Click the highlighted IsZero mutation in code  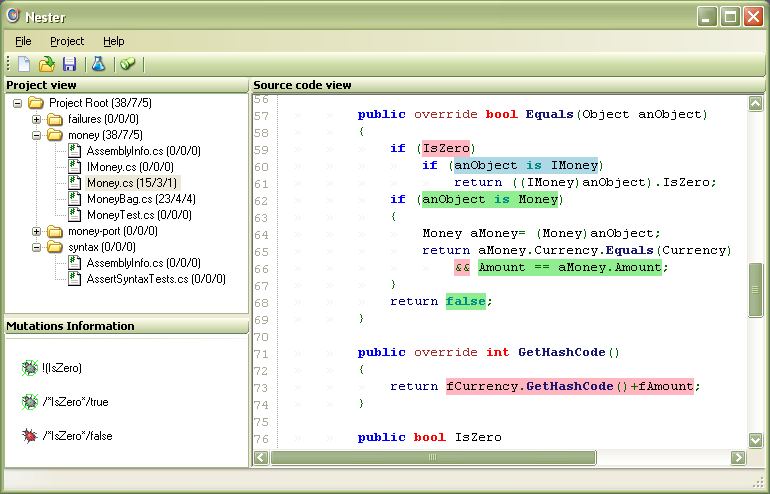(x=447, y=148)
